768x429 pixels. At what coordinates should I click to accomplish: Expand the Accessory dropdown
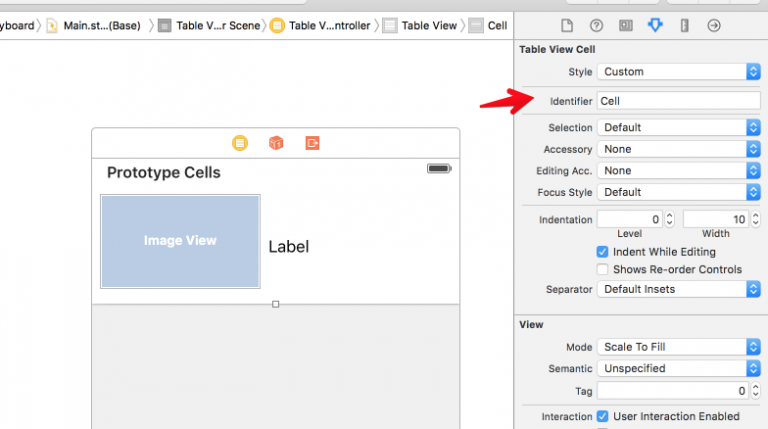(x=678, y=149)
